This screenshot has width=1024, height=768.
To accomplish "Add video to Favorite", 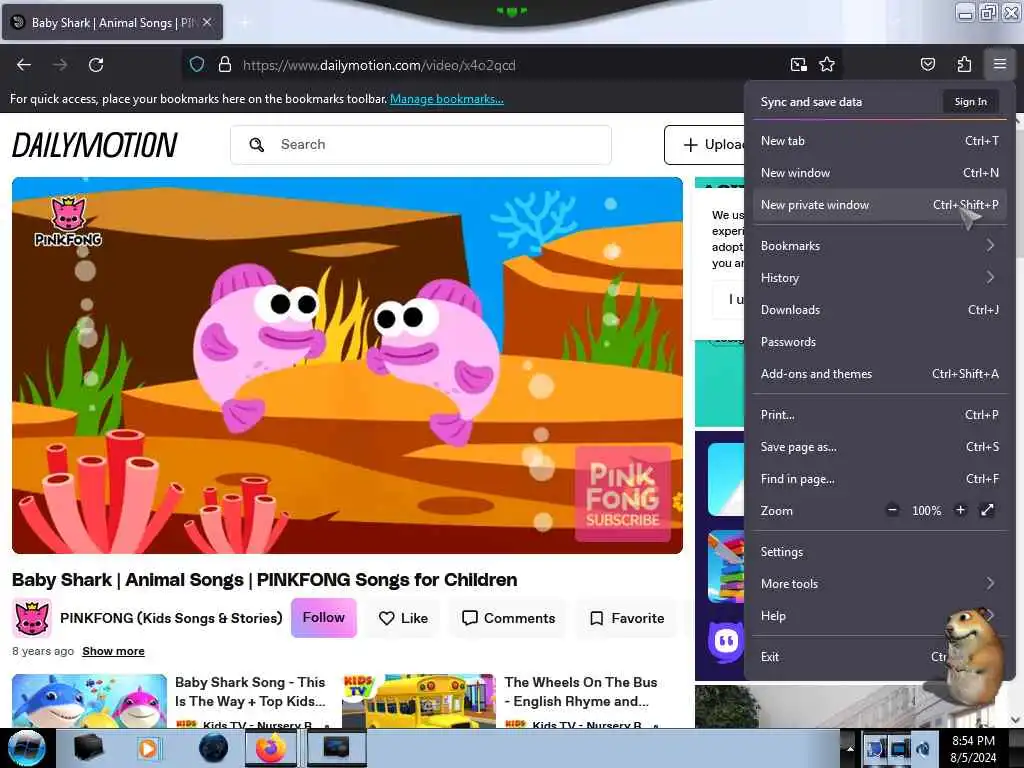I will 626,618.
